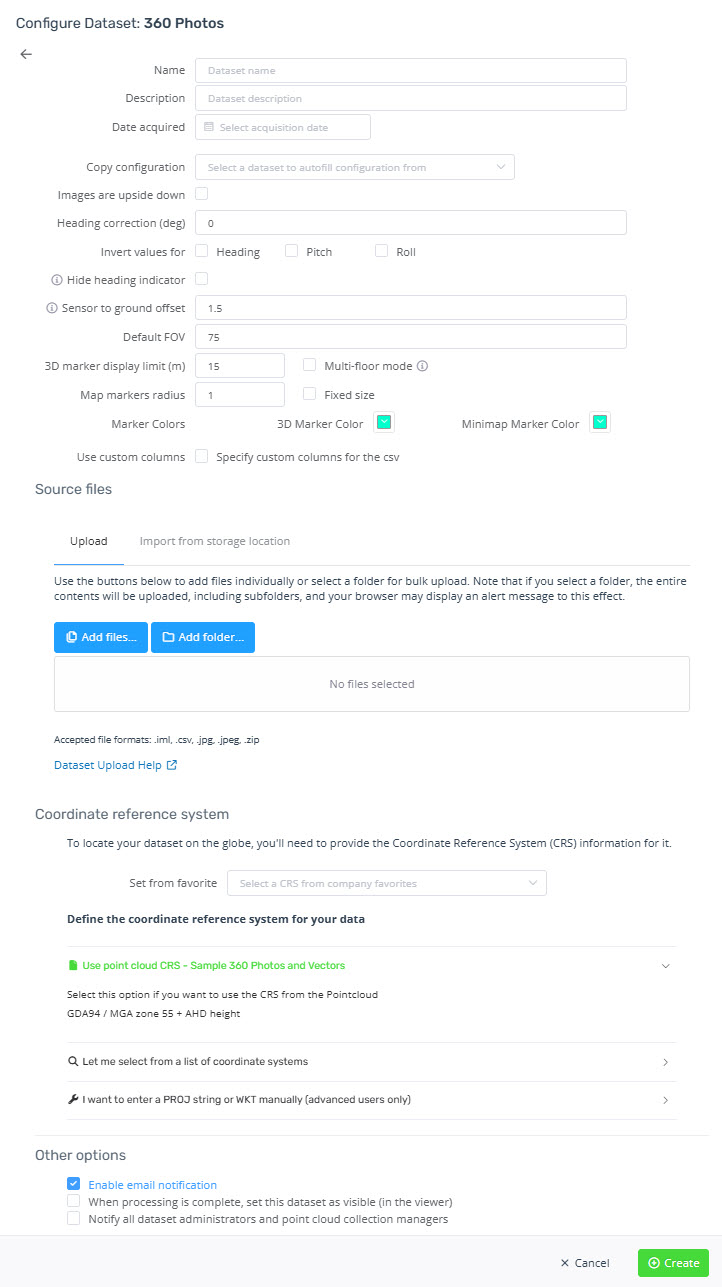Uncheck Enable email notification
This screenshot has height=1287, width=722.
(x=74, y=1184)
